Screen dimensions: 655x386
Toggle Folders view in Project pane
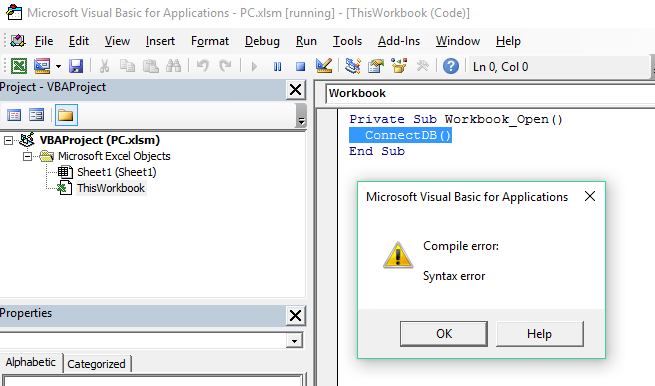click(x=66, y=115)
